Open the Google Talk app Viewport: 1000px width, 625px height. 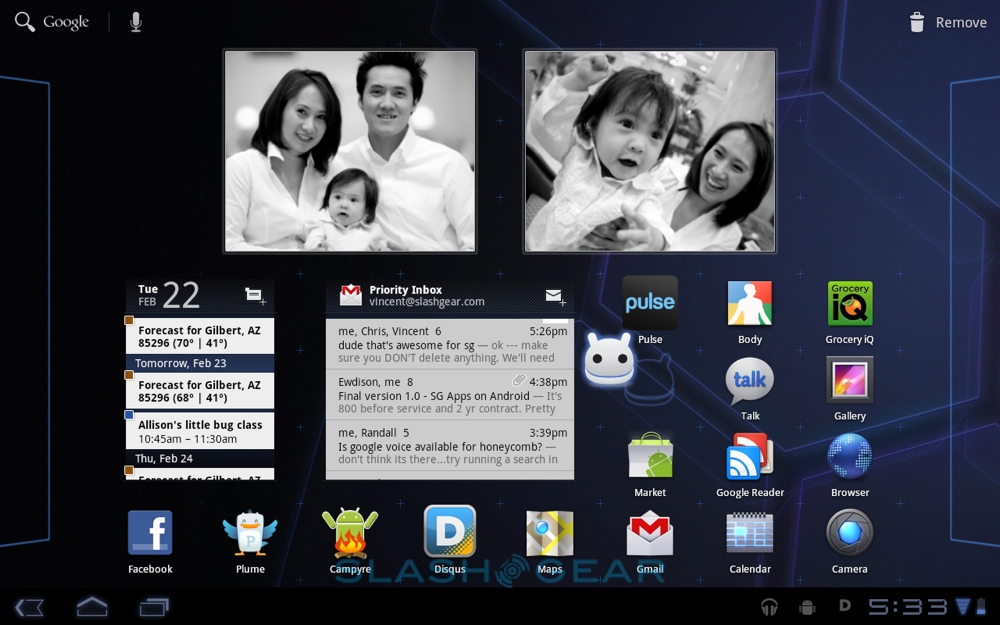coord(750,381)
